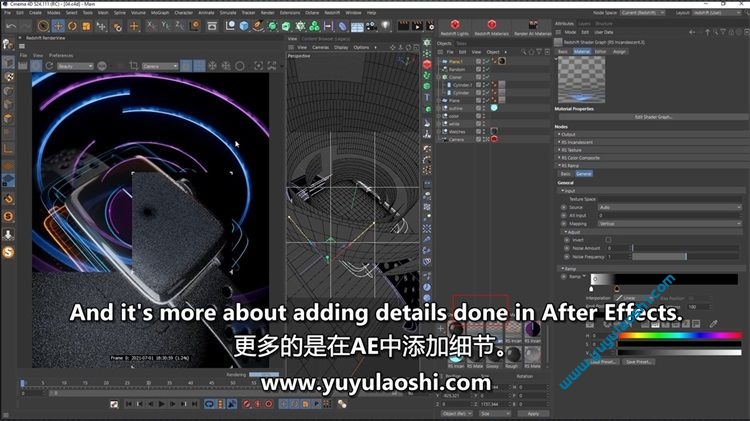750x421 pixels.
Task: Click the color eyedropper icon
Action: coord(713,324)
